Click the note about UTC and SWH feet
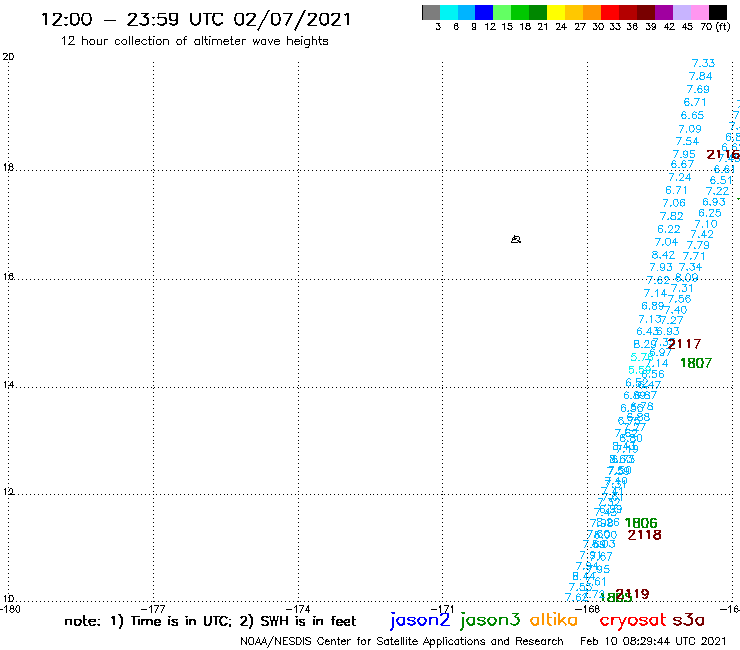This screenshot has height=650, width=740. pos(210,621)
